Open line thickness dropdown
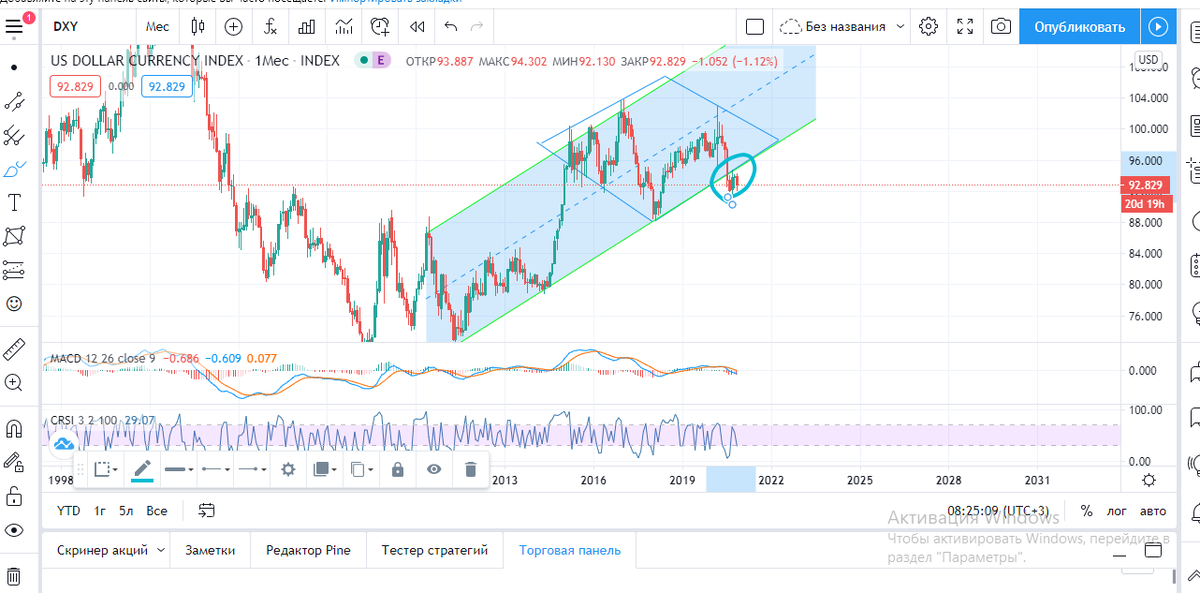 click(179, 469)
